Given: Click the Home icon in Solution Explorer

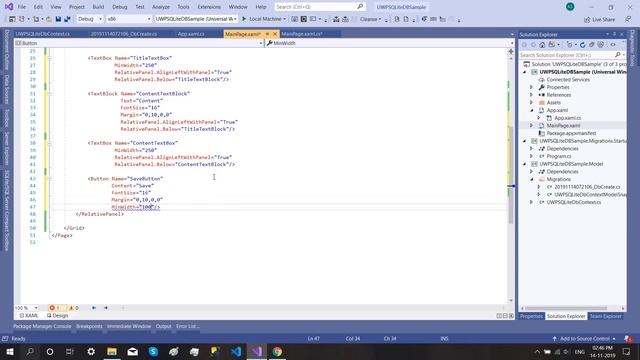Looking at the screenshot, I should pos(542,44).
